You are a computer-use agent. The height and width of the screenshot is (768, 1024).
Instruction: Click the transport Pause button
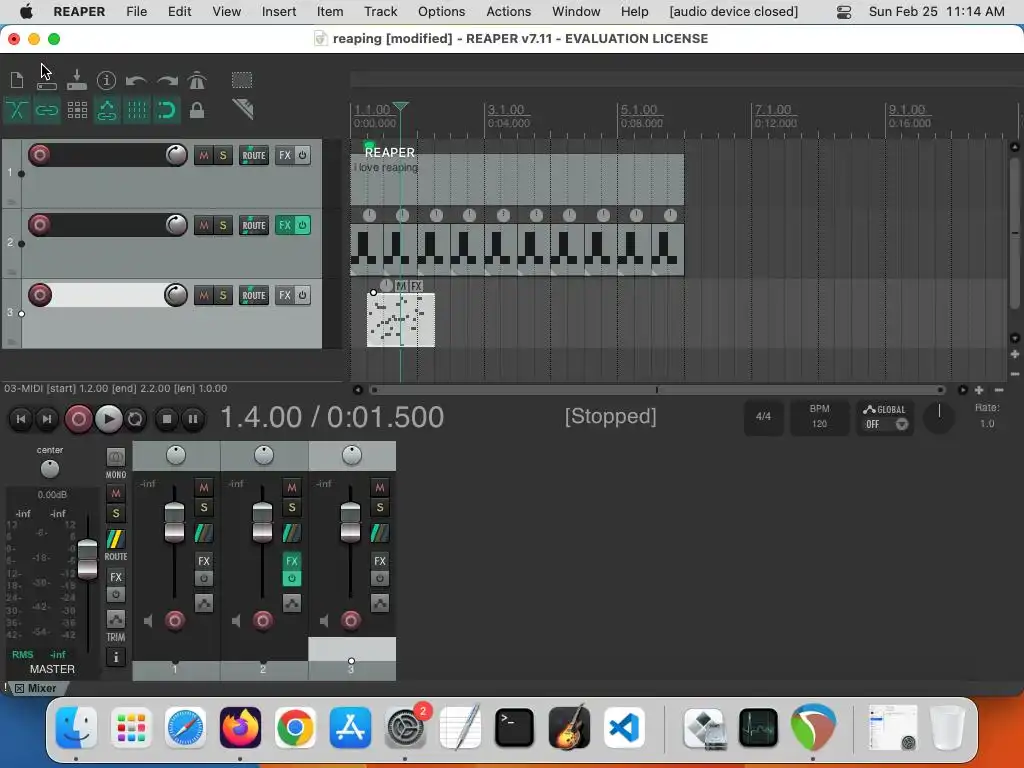(x=193, y=419)
